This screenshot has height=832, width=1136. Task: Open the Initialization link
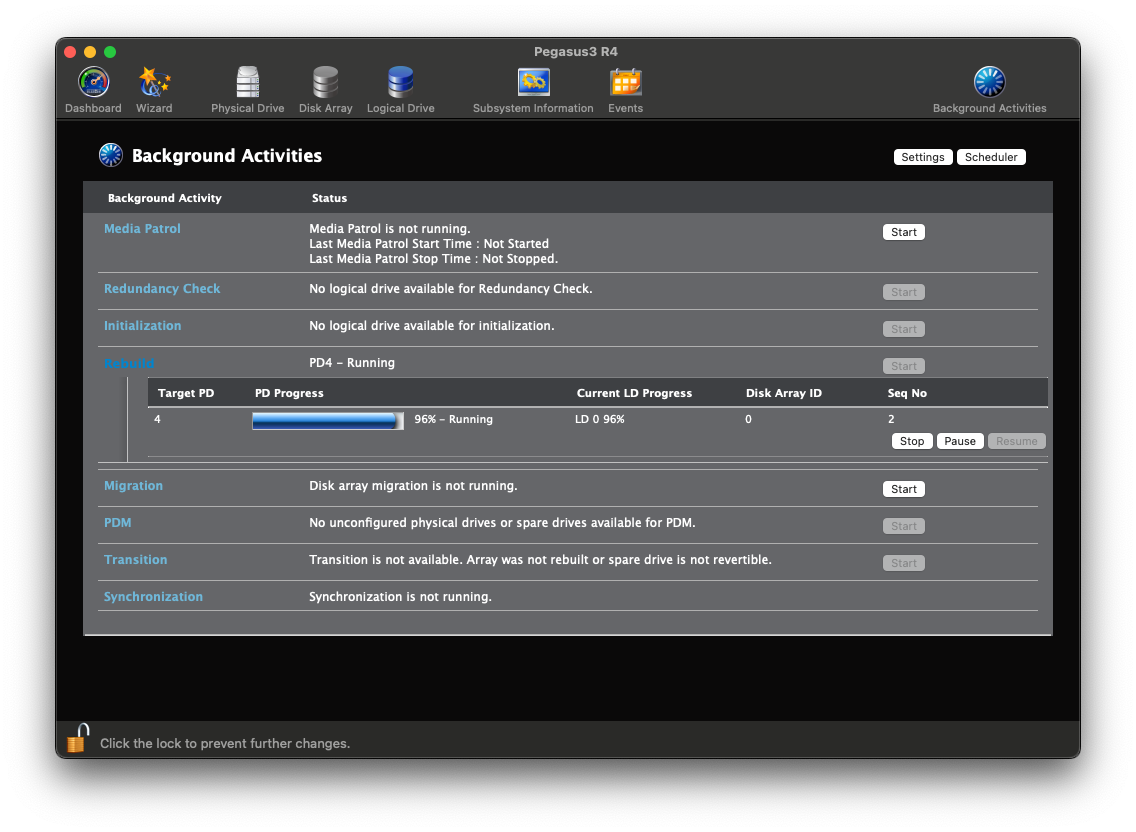(x=142, y=325)
